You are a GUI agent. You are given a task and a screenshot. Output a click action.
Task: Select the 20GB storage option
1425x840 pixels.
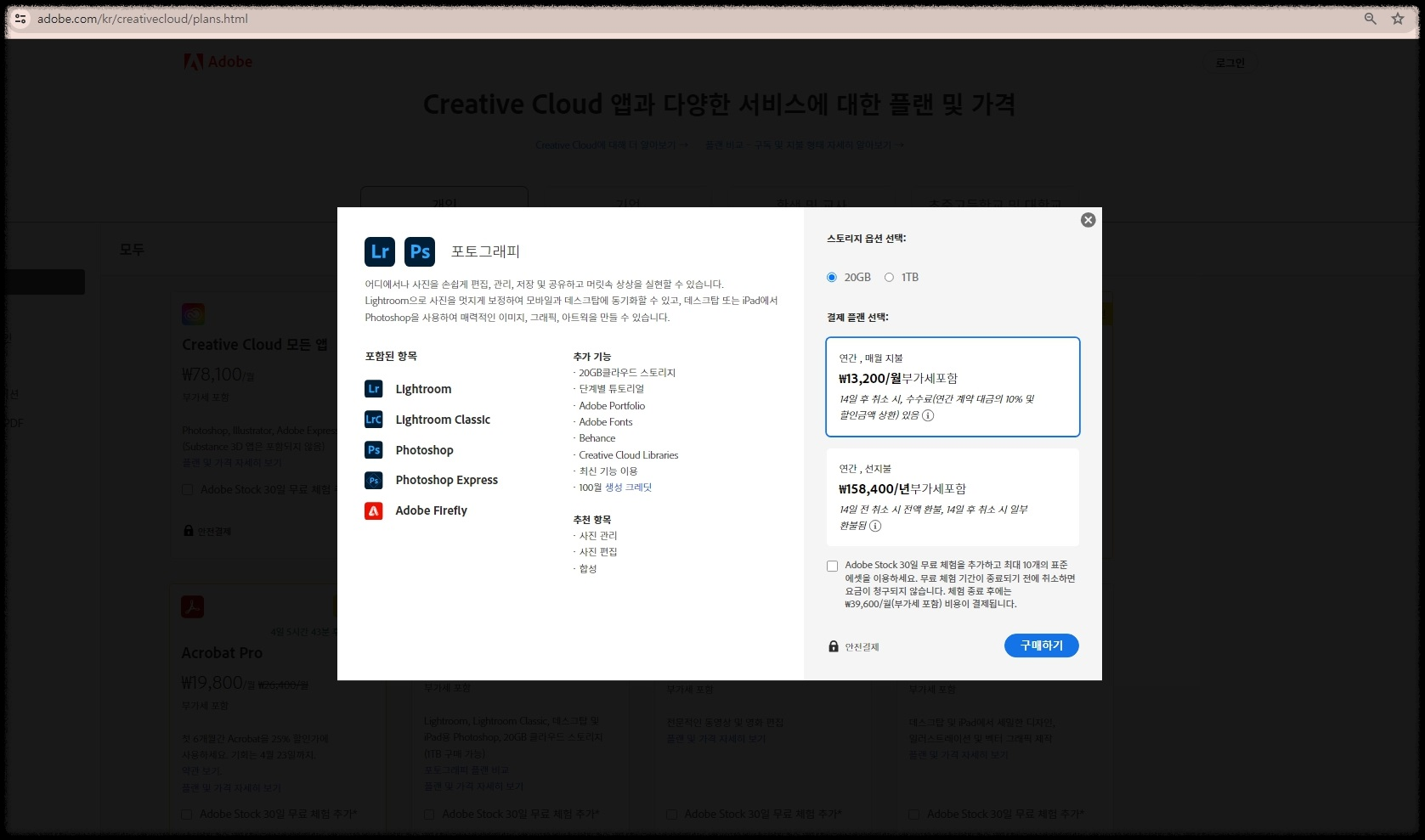pyautogui.click(x=832, y=278)
